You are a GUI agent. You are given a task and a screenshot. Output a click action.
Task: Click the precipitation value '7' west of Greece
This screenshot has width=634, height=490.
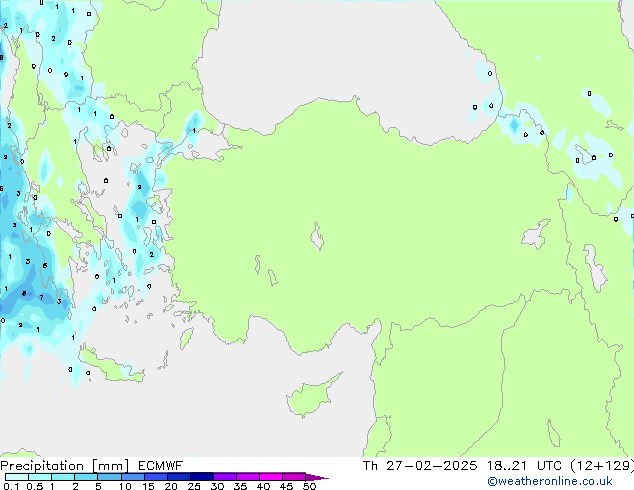point(41,297)
